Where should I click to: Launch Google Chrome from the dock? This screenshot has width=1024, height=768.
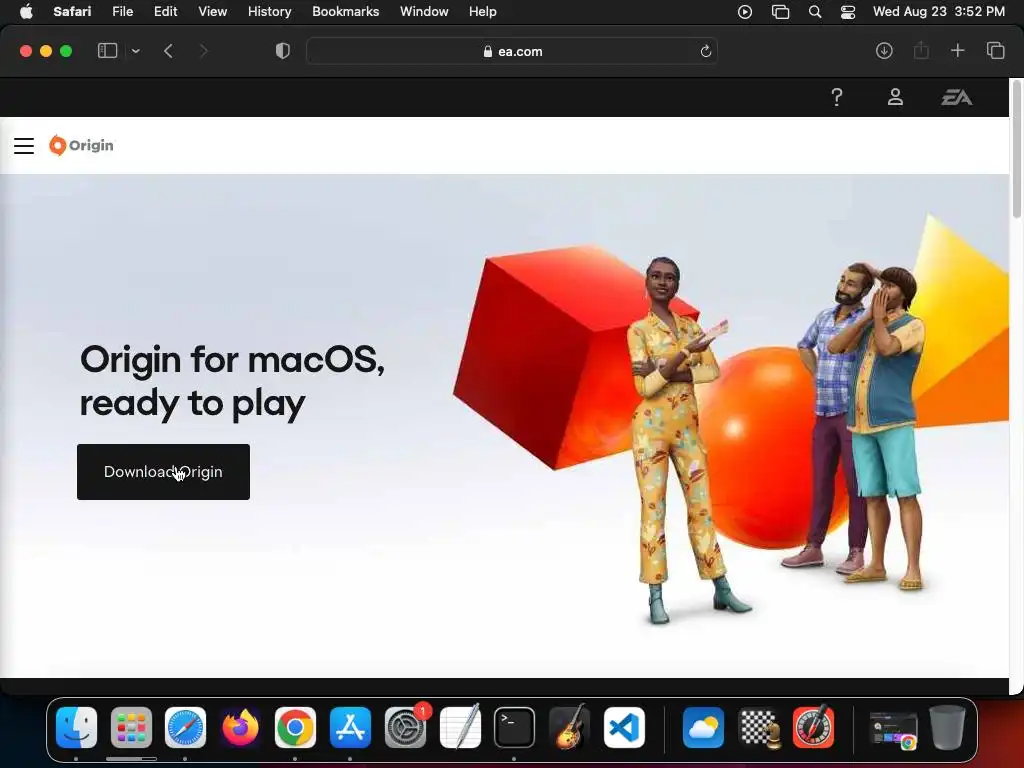pos(295,728)
